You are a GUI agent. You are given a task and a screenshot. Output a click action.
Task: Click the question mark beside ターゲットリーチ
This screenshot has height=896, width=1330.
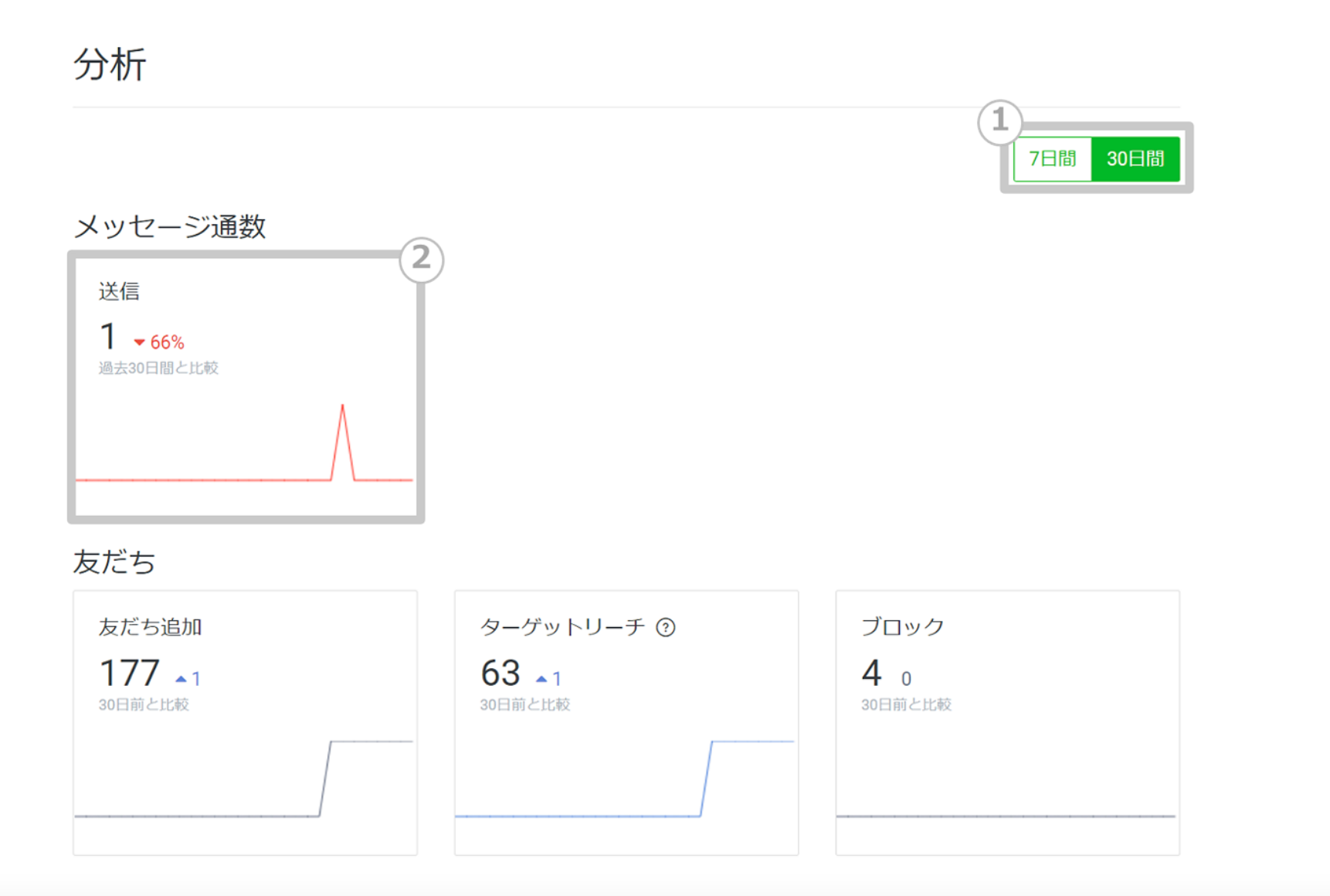point(667,628)
